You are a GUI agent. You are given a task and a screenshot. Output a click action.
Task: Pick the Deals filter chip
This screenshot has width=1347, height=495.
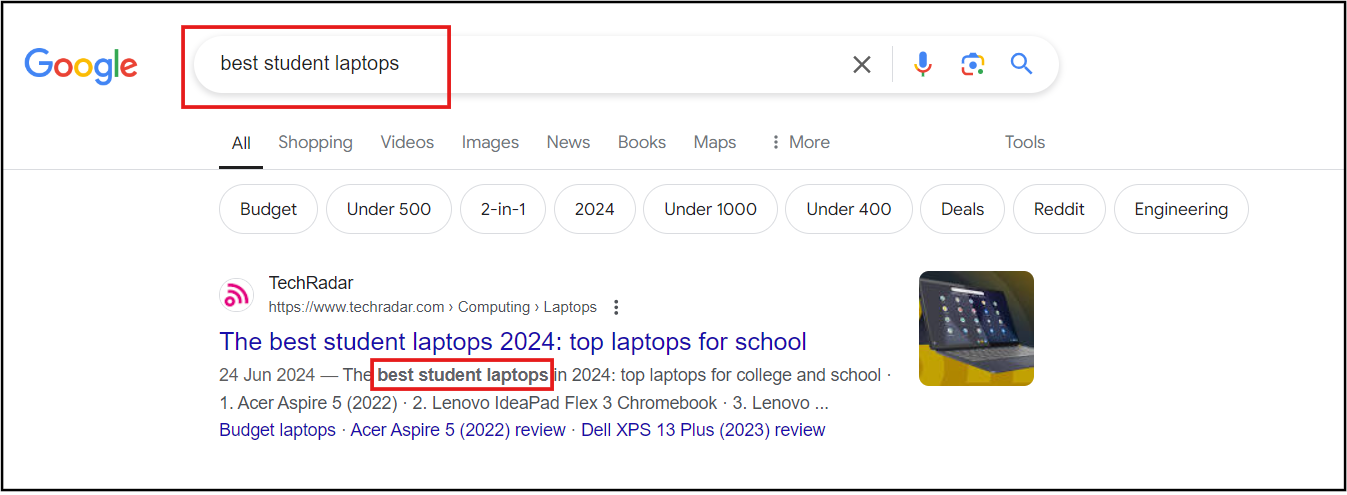(962, 209)
